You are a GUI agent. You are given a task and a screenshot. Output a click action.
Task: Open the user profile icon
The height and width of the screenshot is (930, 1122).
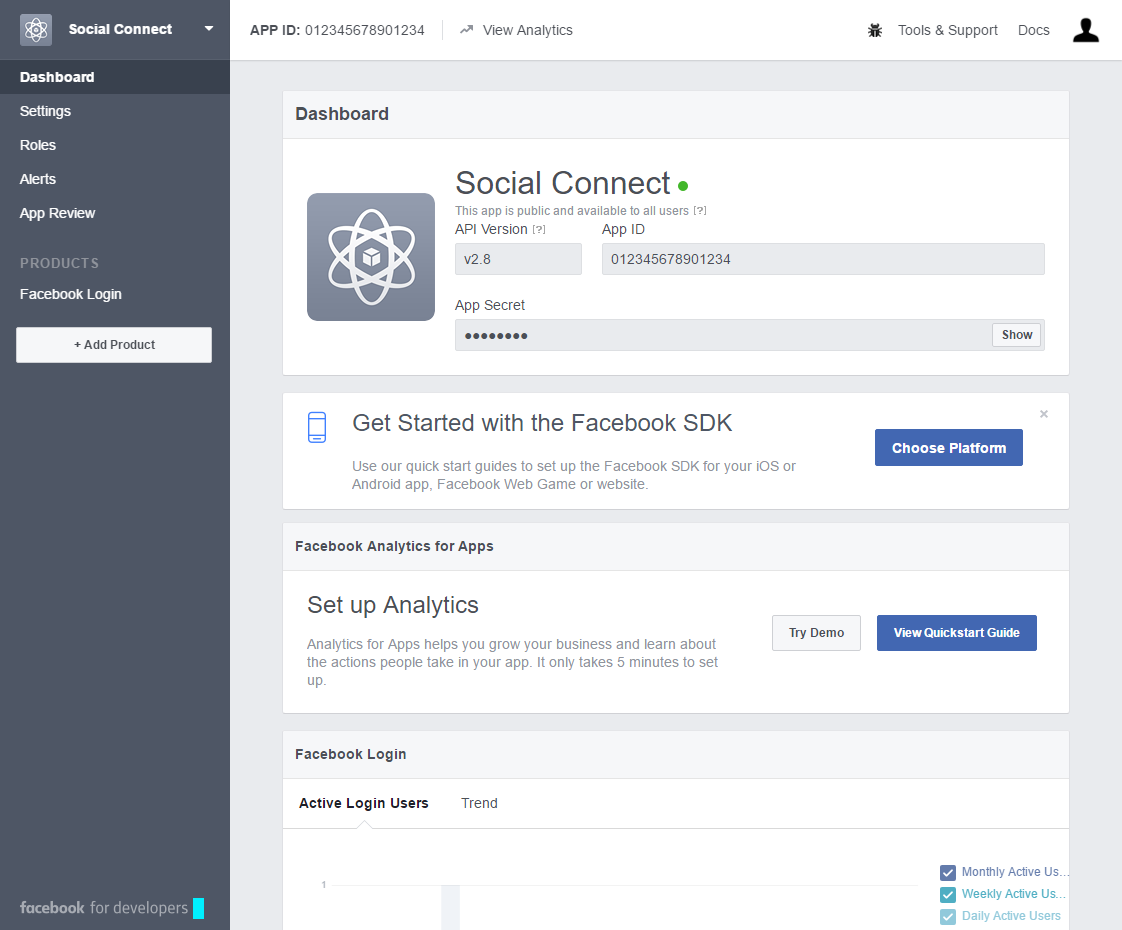(x=1086, y=30)
